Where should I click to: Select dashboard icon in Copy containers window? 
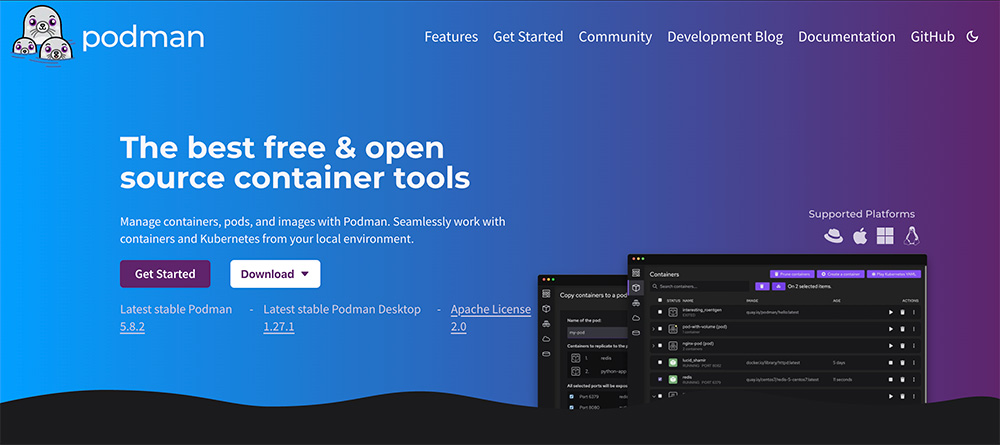(x=546, y=294)
